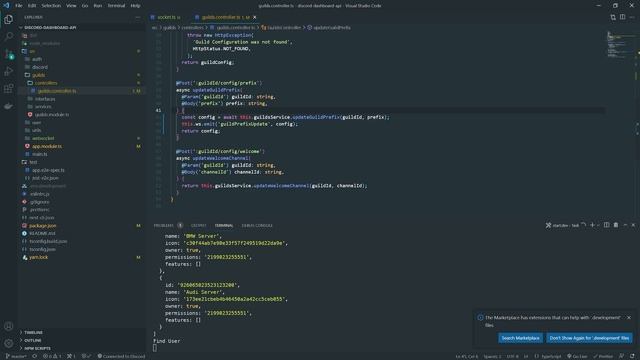Open the File menu

coord(19,6)
